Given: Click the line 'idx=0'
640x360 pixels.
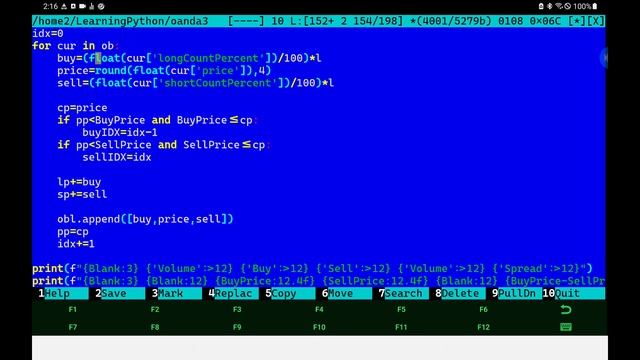Looking at the screenshot, I should (x=48, y=33).
